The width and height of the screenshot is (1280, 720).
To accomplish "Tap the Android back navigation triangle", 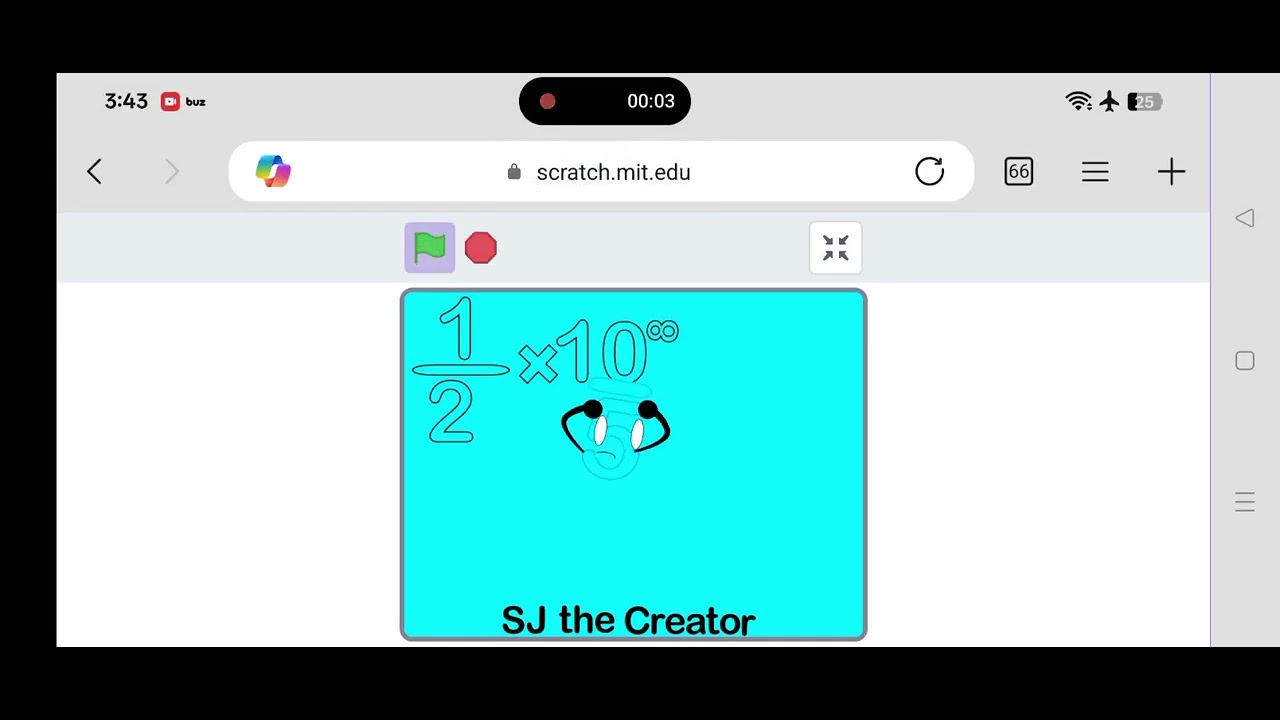I will click(x=1245, y=218).
